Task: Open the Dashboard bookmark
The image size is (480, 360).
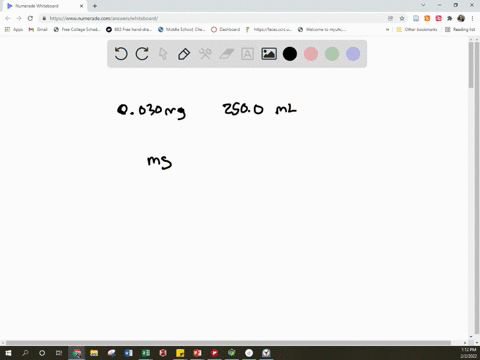Action: (226, 29)
